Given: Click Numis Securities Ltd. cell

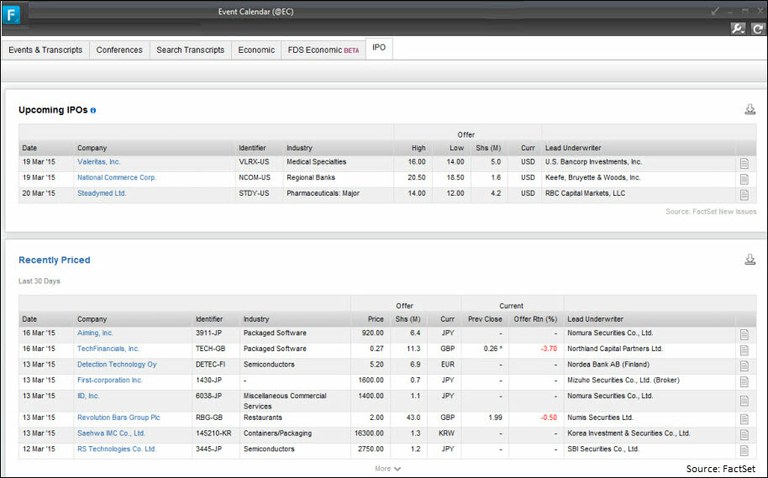Looking at the screenshot, I should click(600, 417).
